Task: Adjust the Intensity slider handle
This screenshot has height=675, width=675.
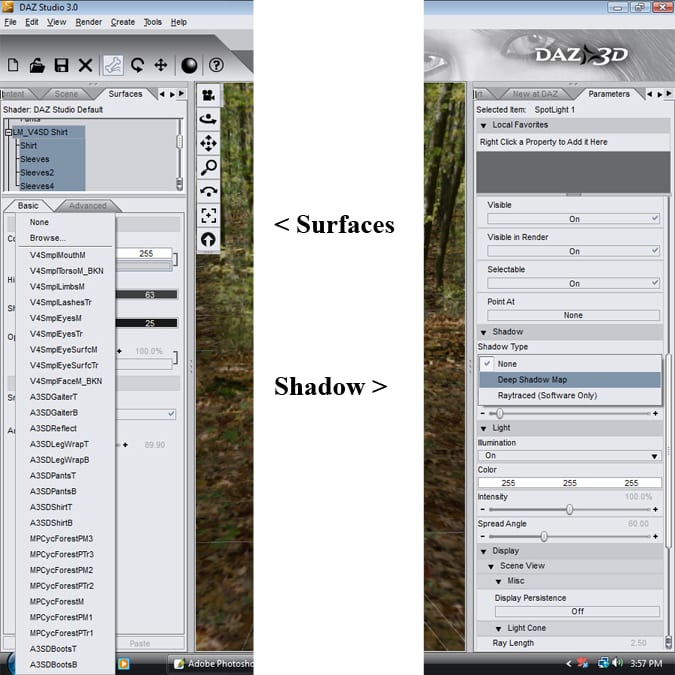Action: point(569,510)
